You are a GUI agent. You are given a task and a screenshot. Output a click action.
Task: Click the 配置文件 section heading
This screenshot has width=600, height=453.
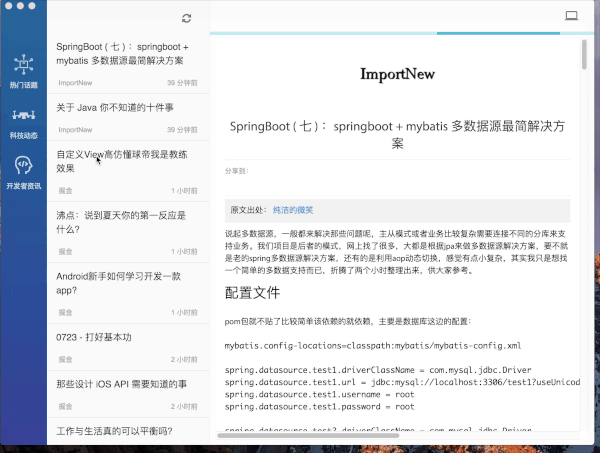253,293
